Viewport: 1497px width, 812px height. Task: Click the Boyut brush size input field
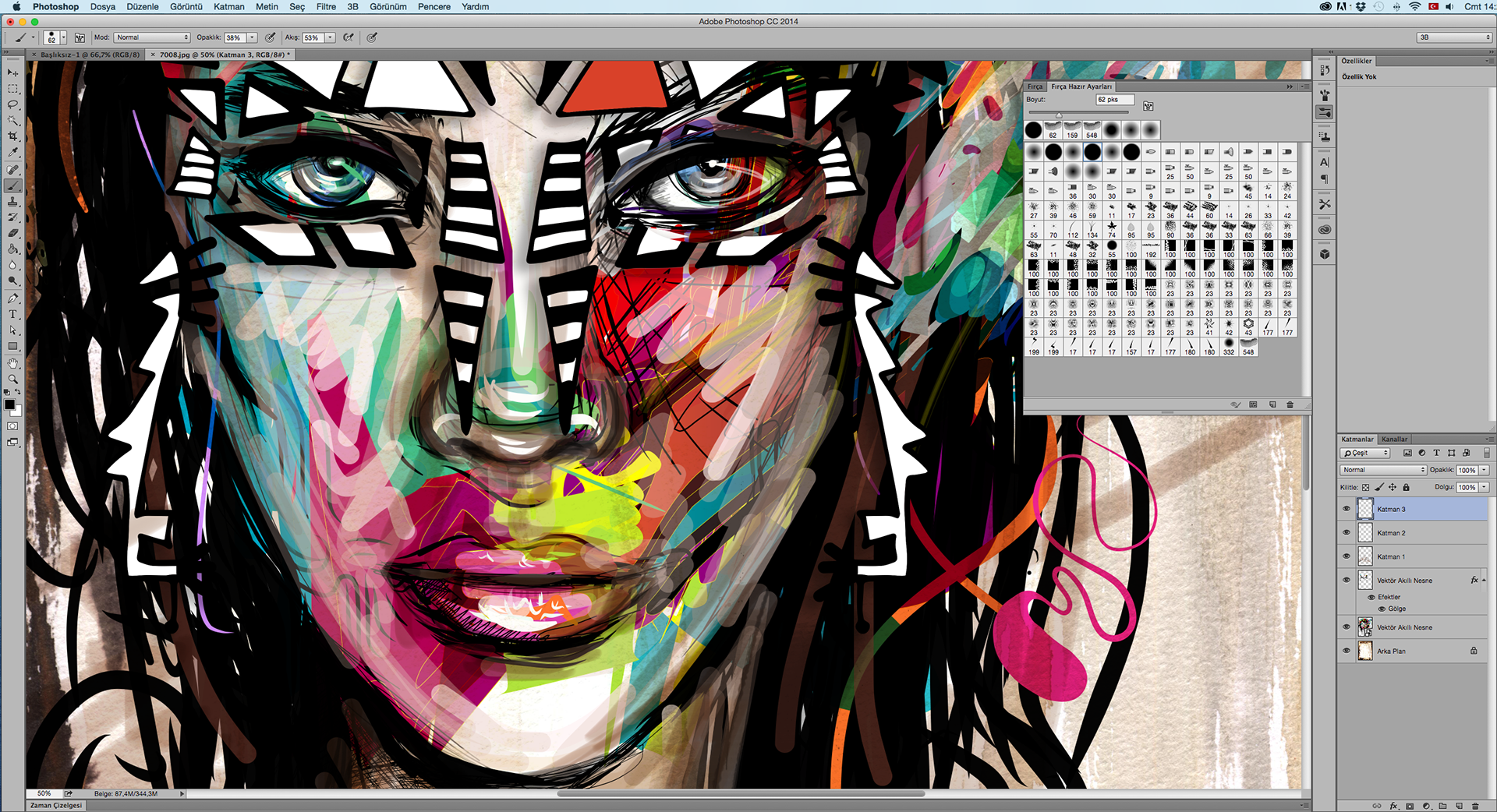point(1114,100)
